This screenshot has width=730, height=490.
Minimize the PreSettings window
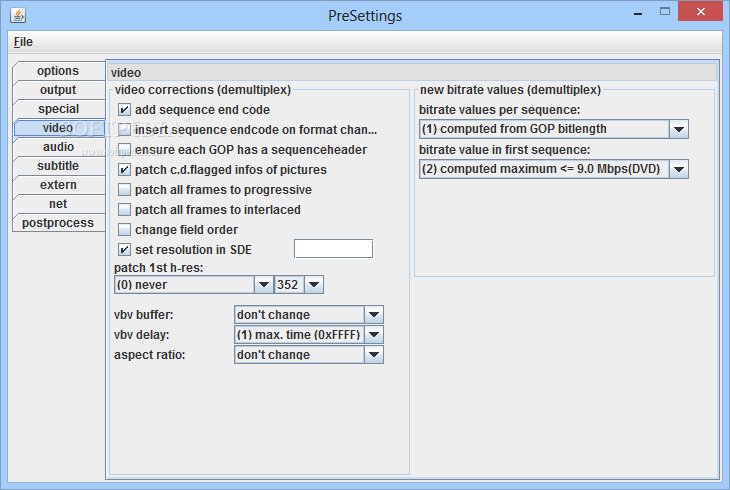[x=638, y=14]
